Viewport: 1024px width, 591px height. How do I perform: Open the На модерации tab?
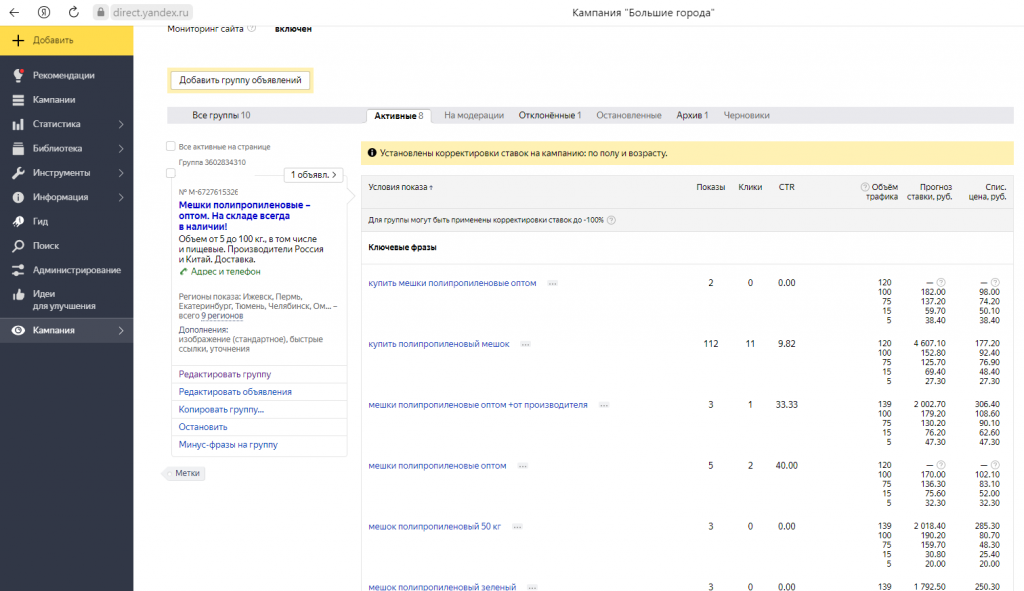coord(474,116)
